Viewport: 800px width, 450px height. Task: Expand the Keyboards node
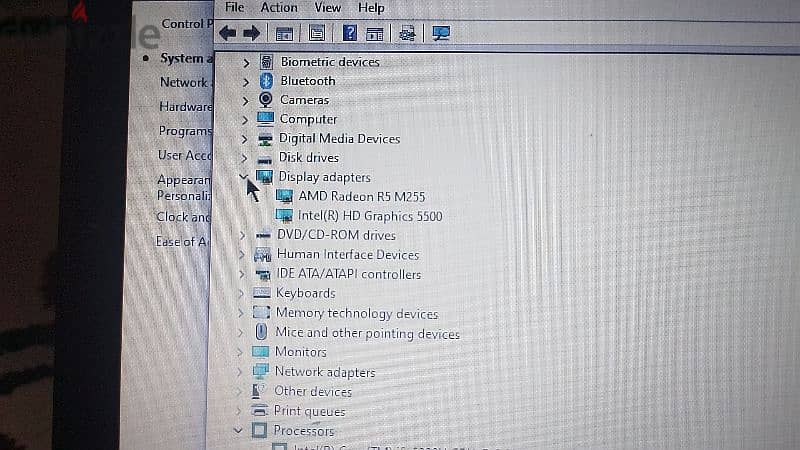241,293
